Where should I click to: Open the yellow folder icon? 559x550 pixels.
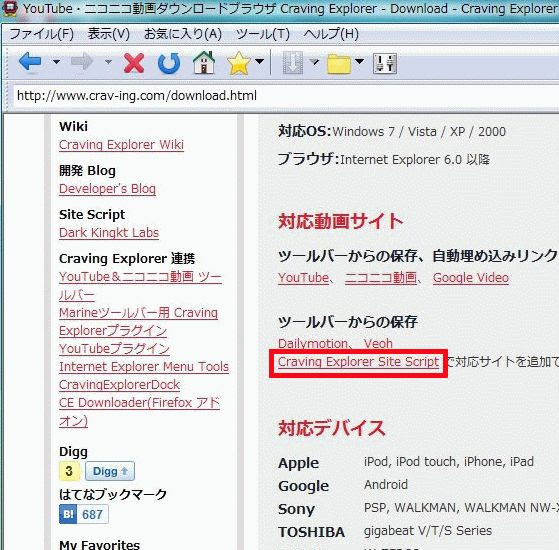(x=339, y=64)
